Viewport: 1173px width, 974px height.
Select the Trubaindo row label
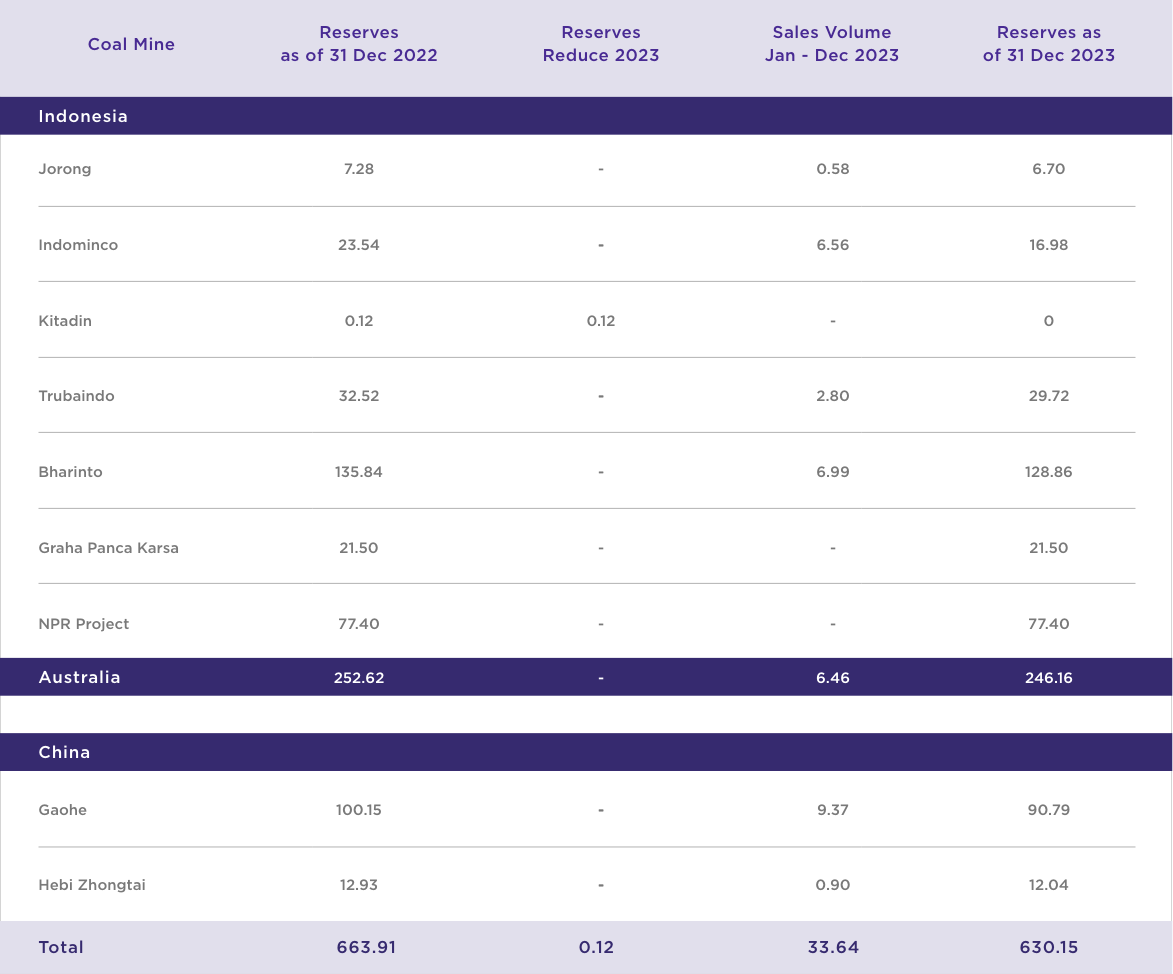76,396
